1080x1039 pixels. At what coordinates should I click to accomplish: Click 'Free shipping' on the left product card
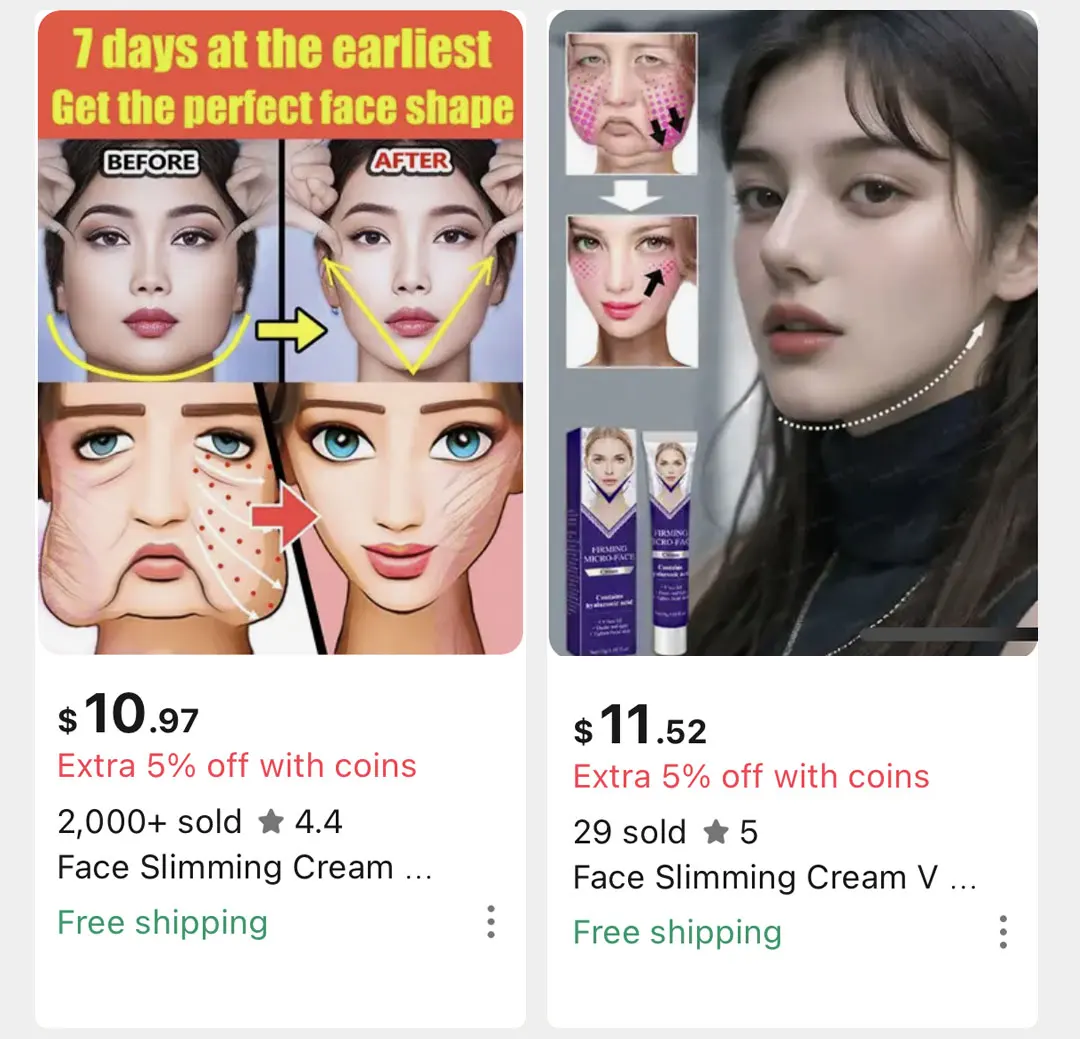(163, 922)
